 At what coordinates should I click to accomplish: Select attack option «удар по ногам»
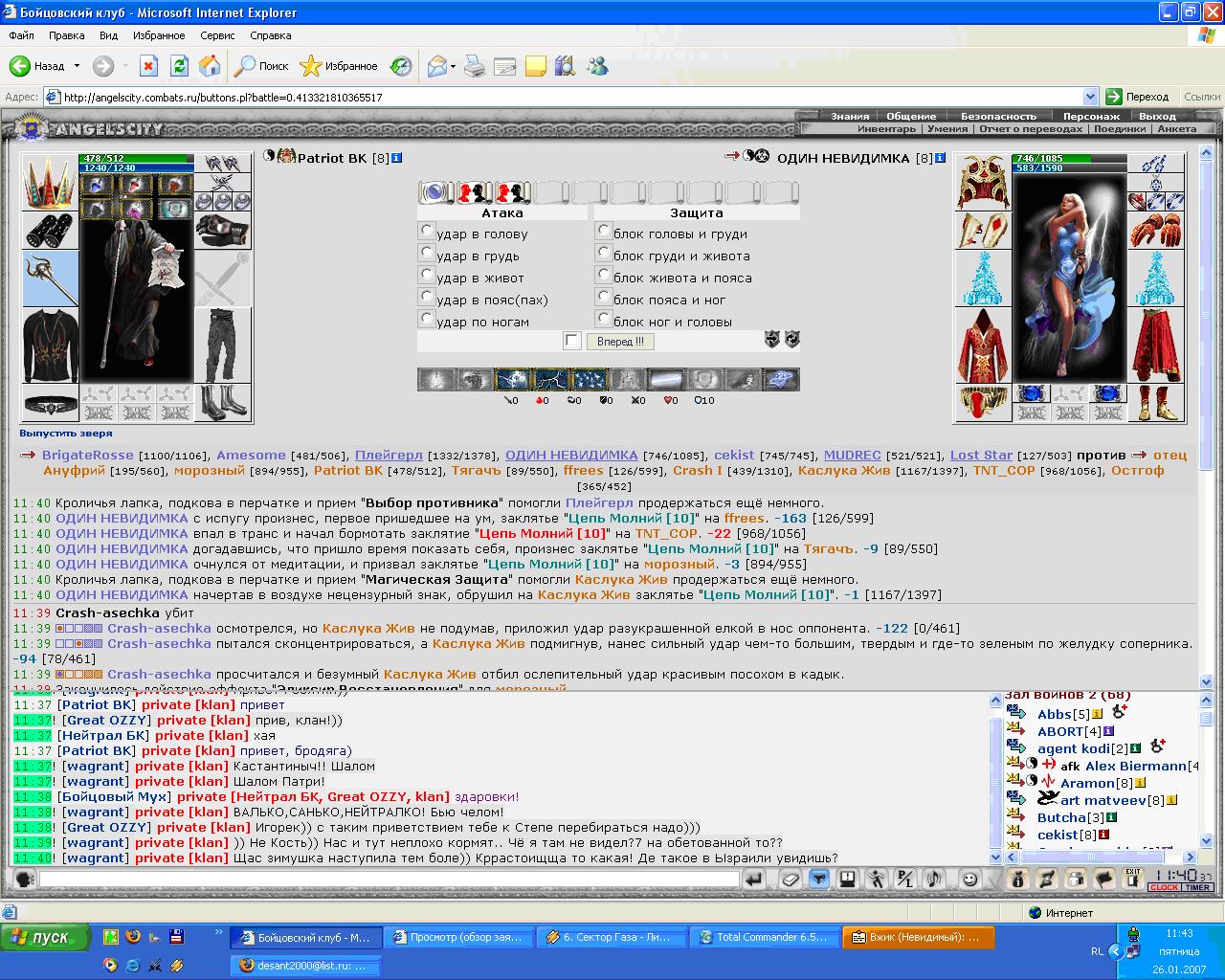coord(427,319)
